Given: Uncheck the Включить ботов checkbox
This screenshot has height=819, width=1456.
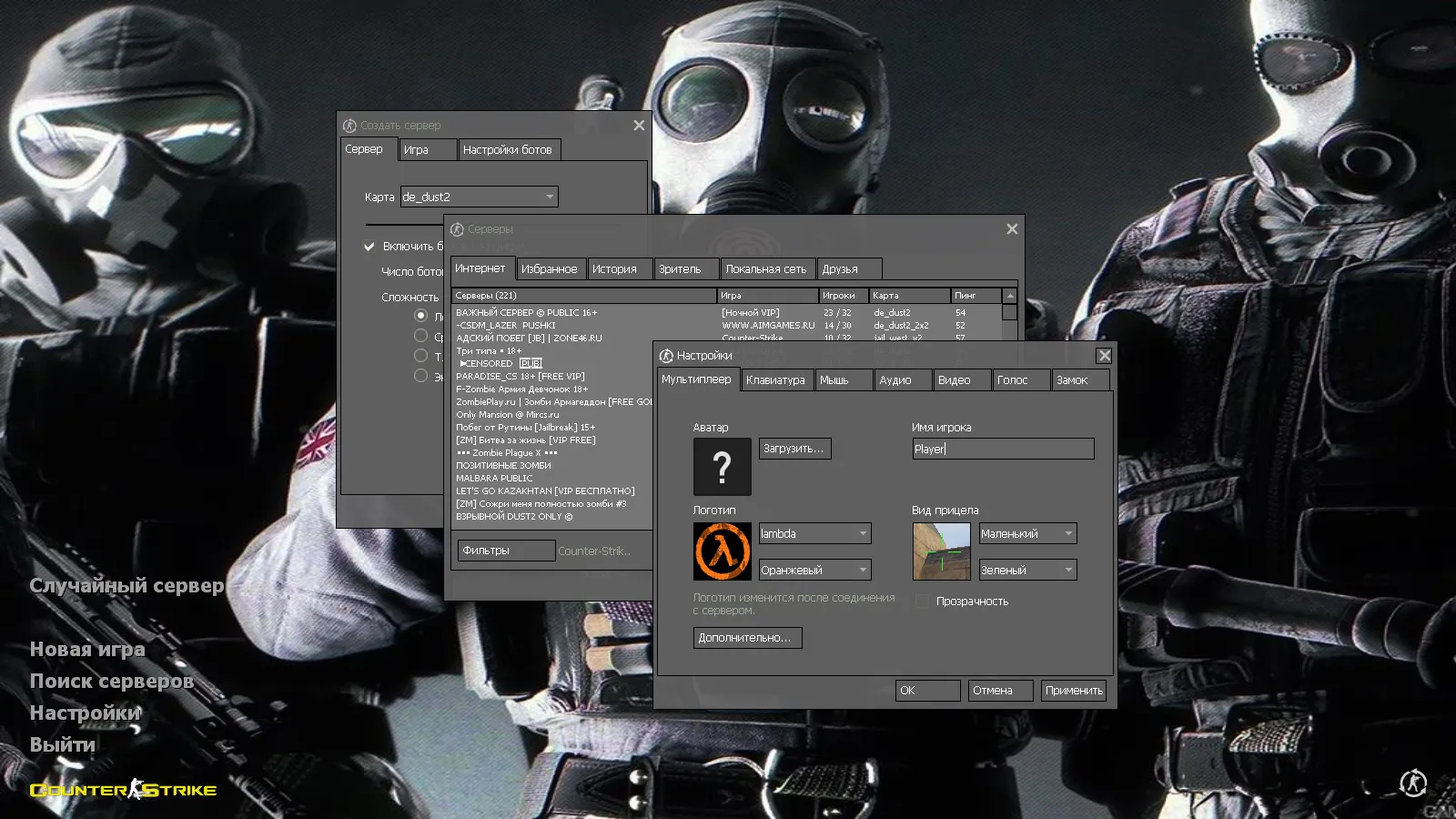Looking at the screenshot, I should (x=369, y=247).
